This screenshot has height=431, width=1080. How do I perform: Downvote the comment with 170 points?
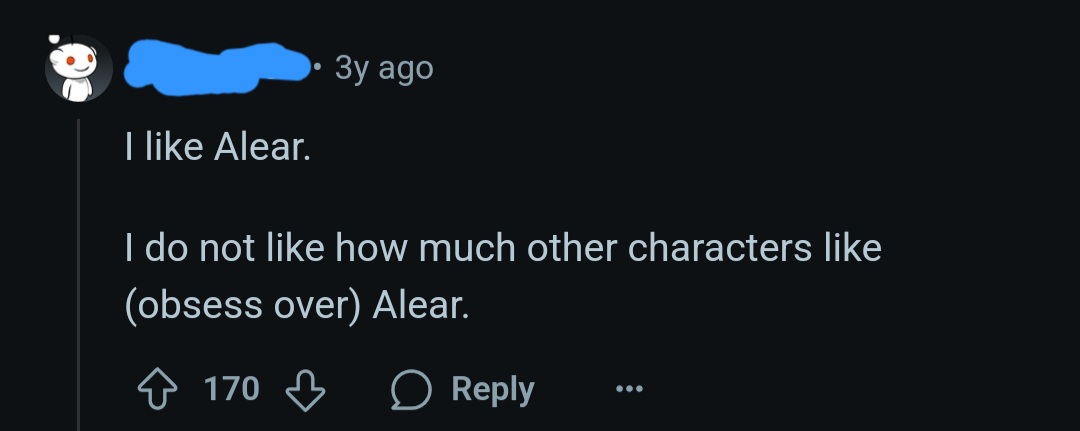pyautogui.click(x=305, y=390)
